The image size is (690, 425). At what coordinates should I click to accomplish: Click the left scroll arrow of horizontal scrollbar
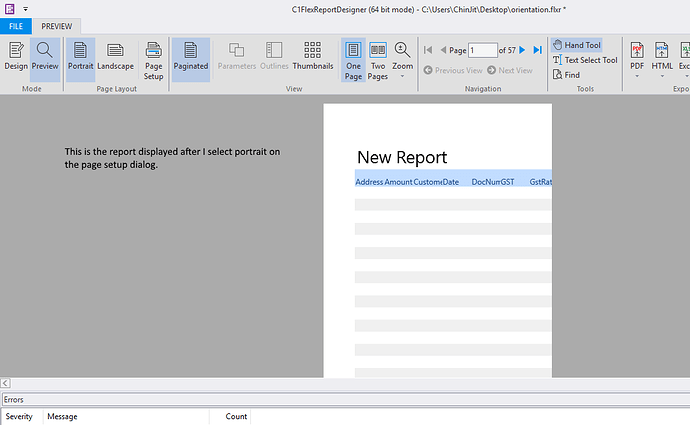click(x=5, y=383)
